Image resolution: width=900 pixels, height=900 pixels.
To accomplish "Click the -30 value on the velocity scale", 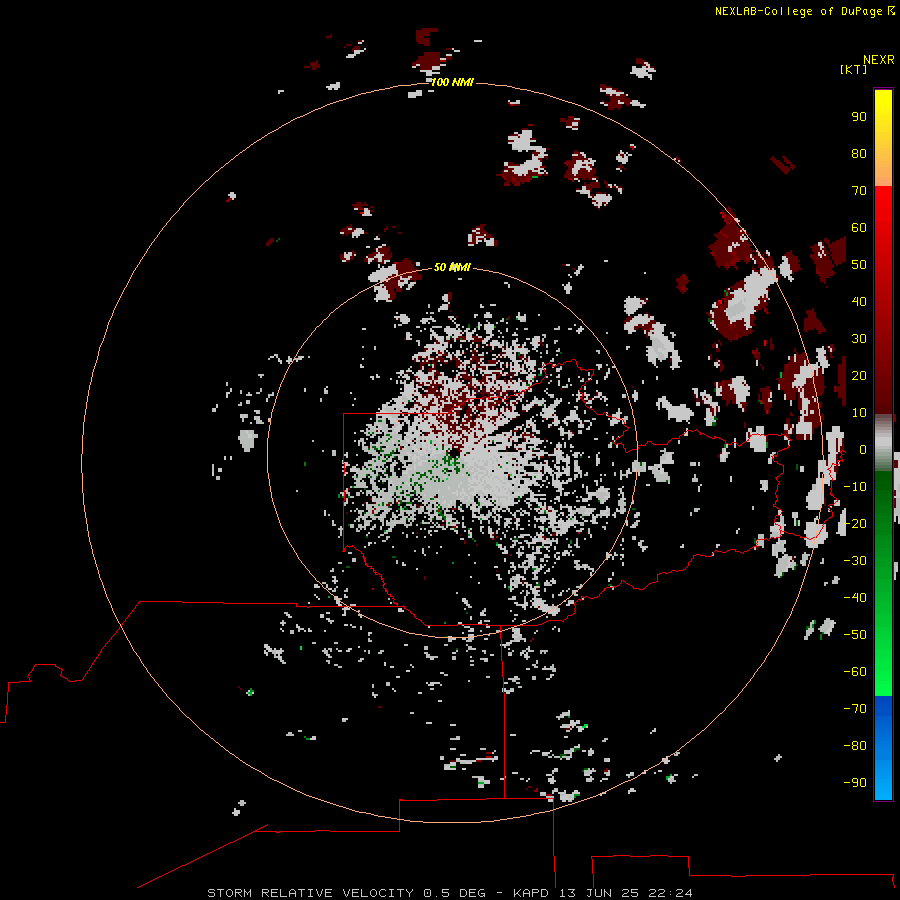I will [x=855, y=561].
